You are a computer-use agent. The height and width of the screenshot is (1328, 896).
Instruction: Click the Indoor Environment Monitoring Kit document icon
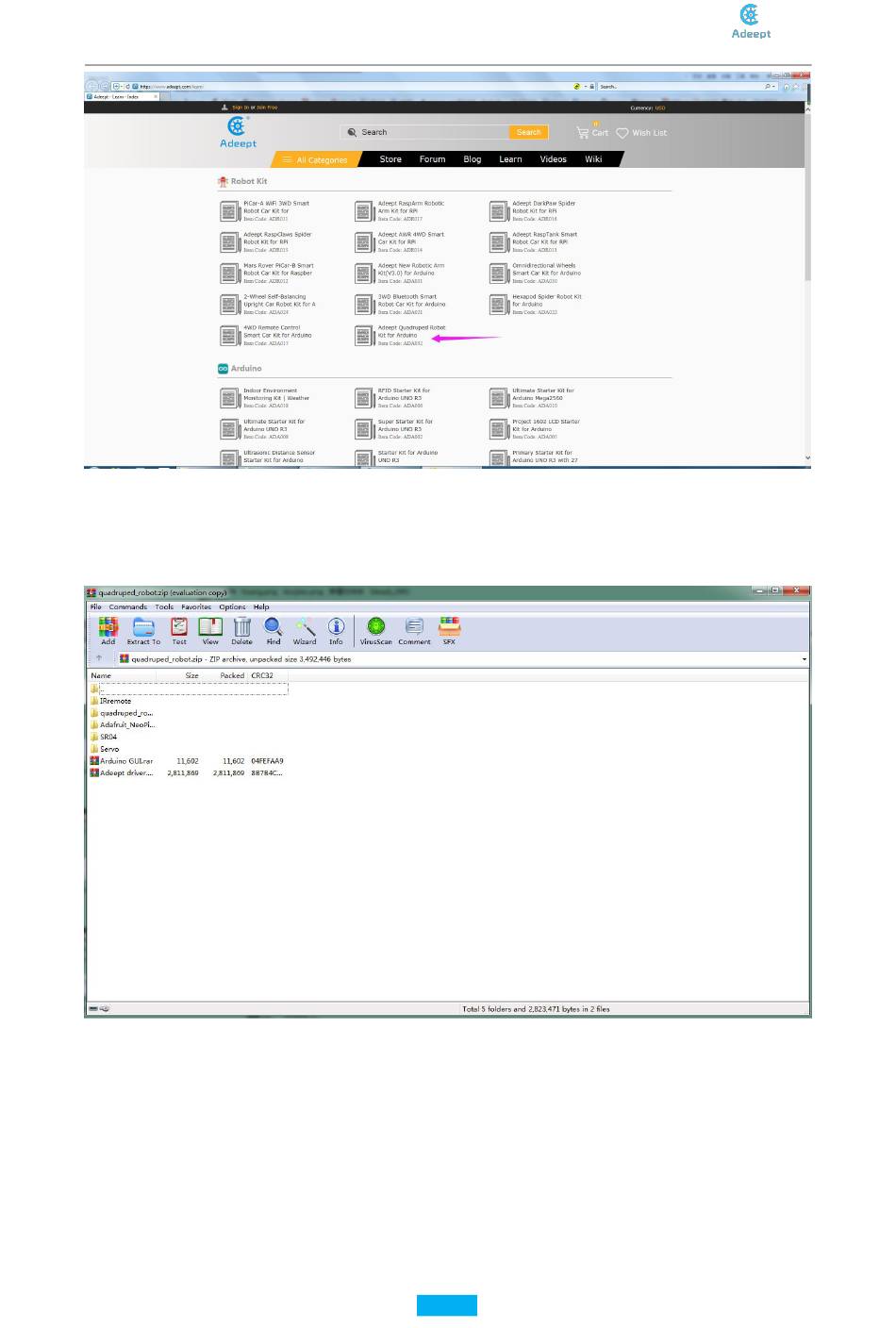pos(229,398)
